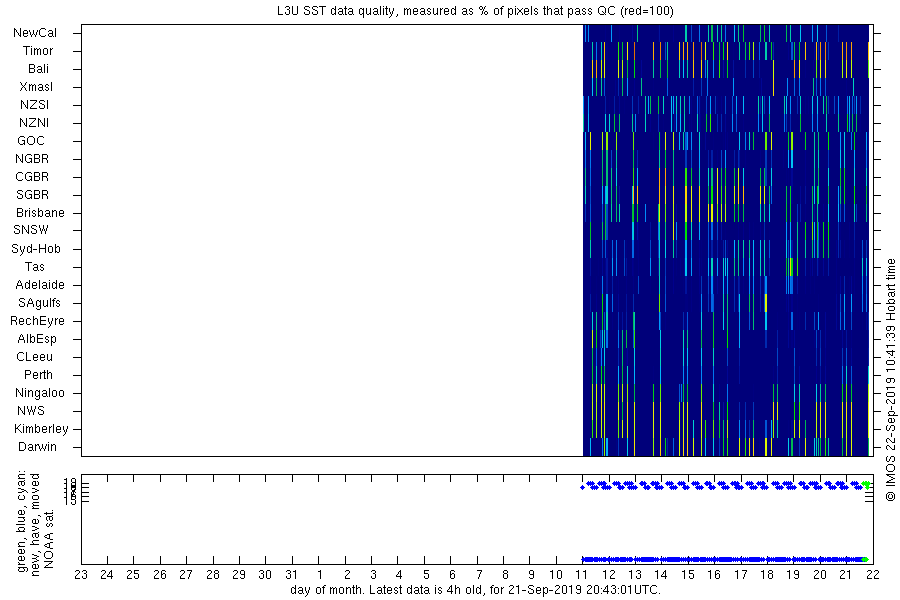This screenshot has width=900, height=600.
Task: Click the NZNI row label
Action: coord(34,123)
